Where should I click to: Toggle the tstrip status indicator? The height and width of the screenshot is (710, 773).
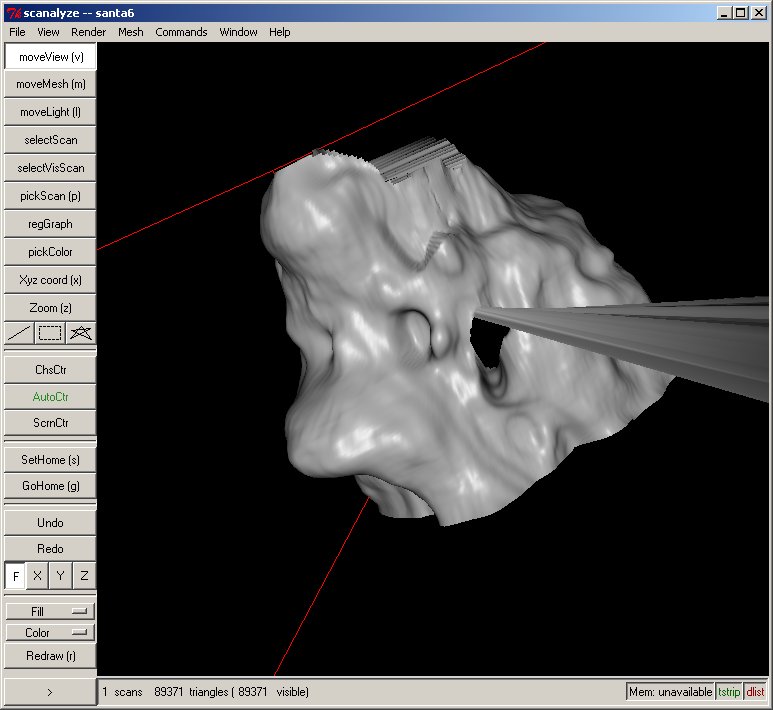point(729,692)
